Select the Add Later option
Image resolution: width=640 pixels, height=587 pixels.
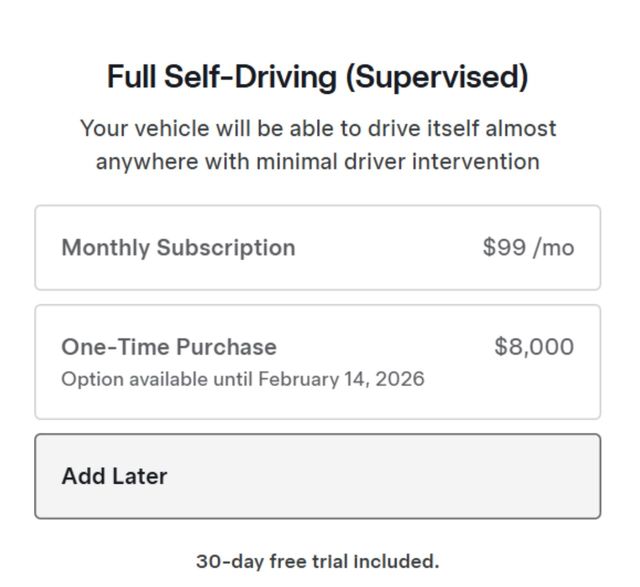click(317, 476)
